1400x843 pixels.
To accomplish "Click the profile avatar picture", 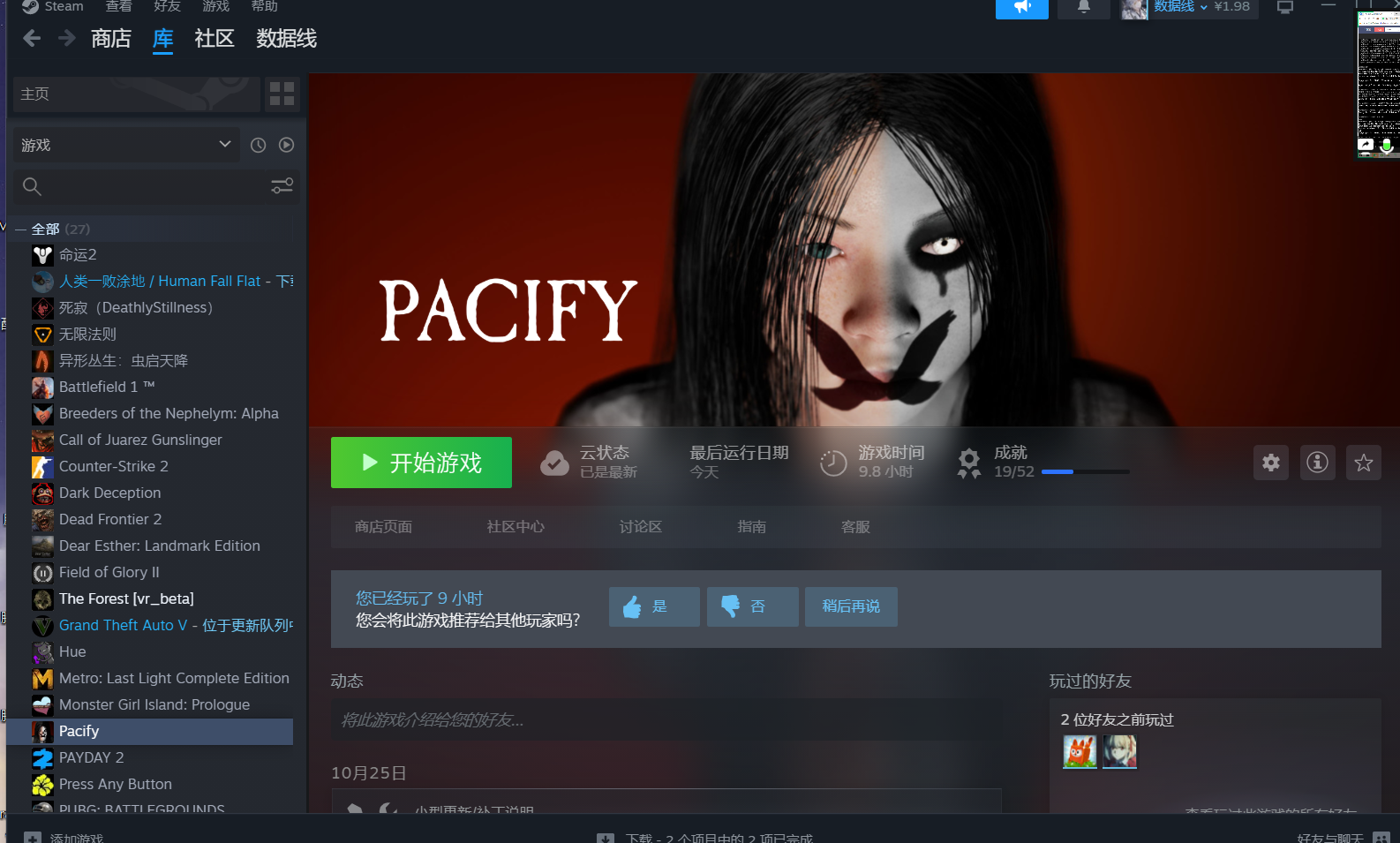I will [x=1133, y=8].
